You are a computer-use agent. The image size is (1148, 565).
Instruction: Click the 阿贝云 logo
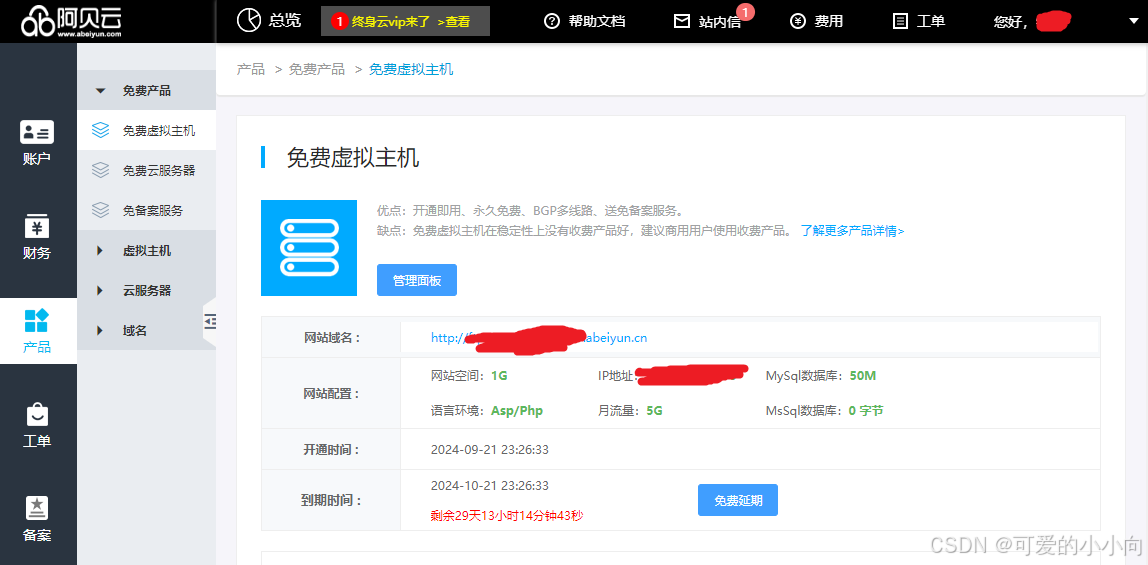[x=70, y=20]
